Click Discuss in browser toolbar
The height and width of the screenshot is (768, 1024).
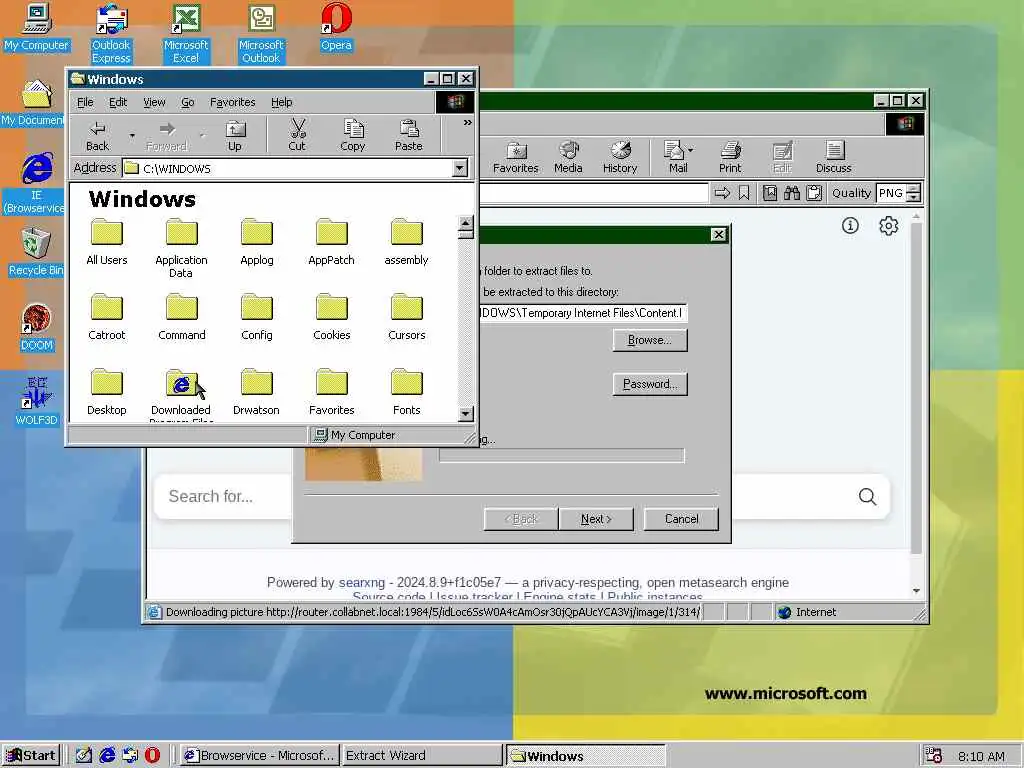pyautogui.click(x=833, y=157)
